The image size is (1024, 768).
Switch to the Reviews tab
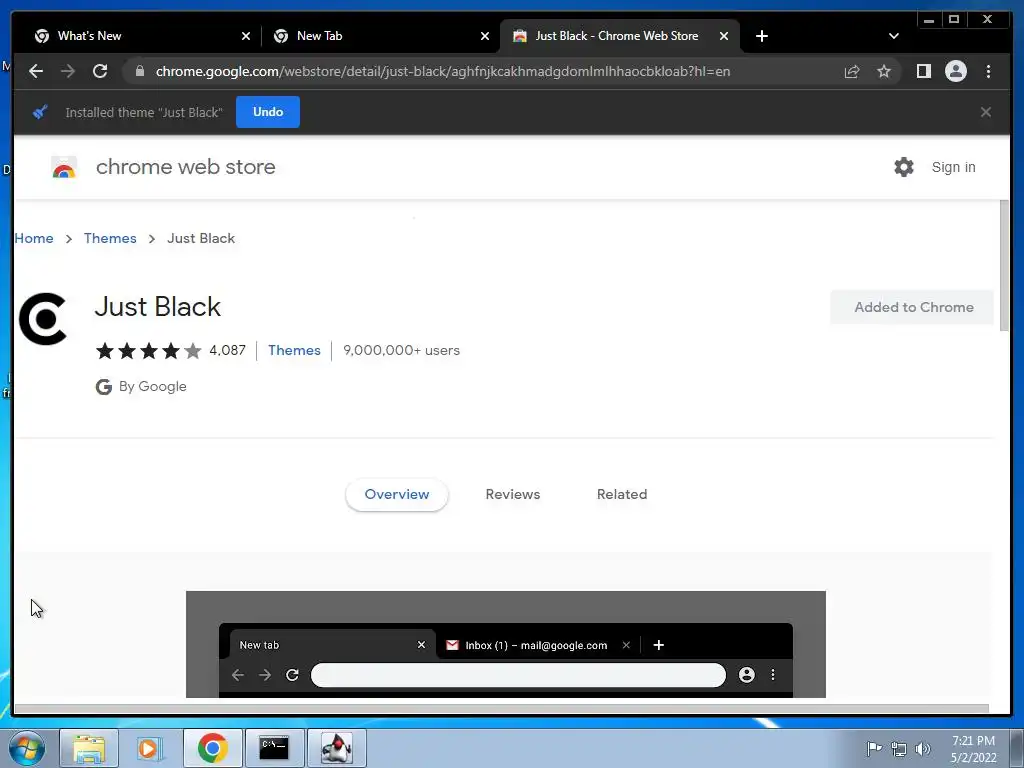coord(513,494)
